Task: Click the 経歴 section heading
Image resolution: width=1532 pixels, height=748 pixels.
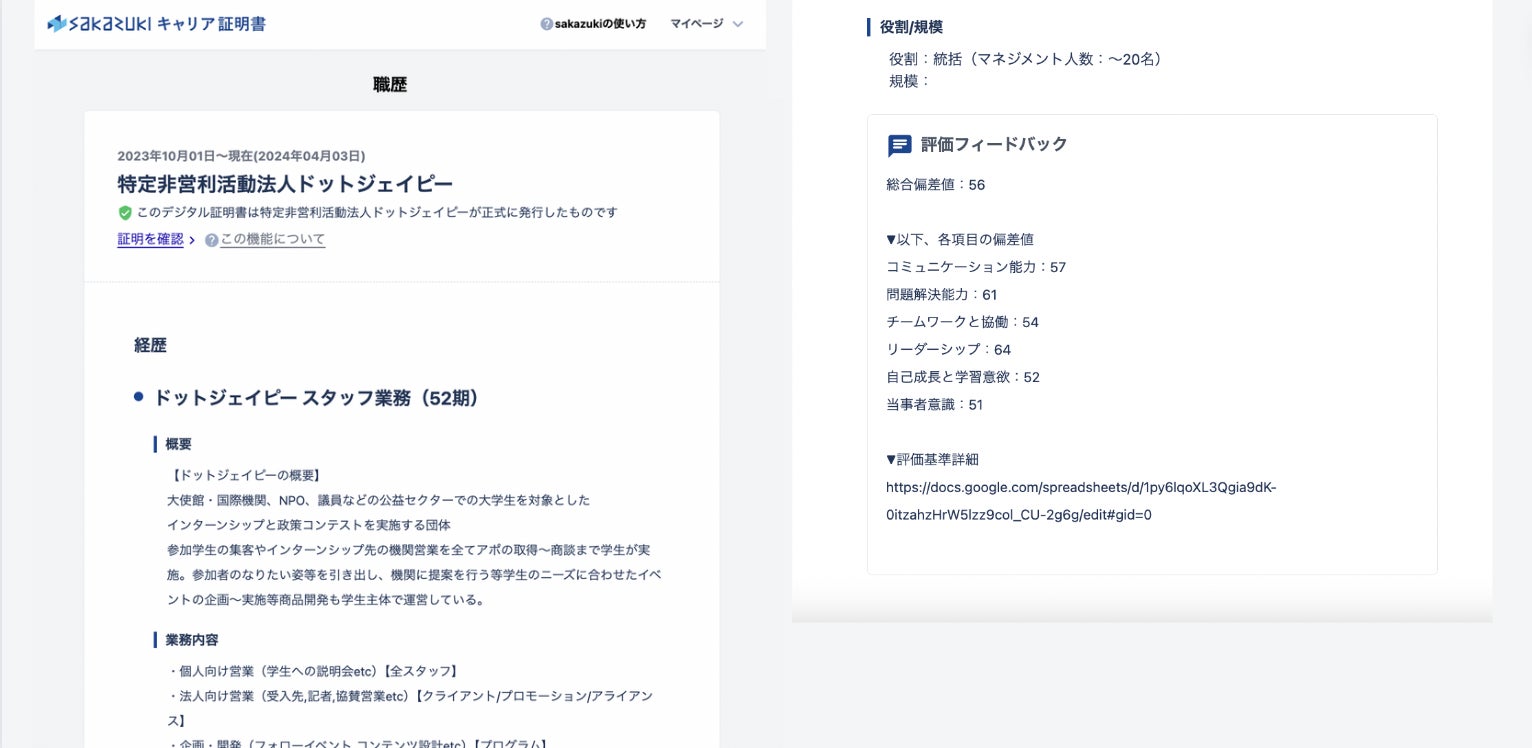Action: pyautogui.click(x=150, y=346)
